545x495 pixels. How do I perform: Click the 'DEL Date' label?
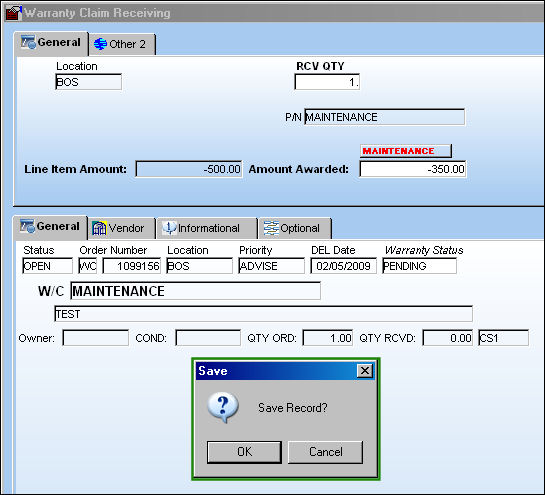click(333, 250)
